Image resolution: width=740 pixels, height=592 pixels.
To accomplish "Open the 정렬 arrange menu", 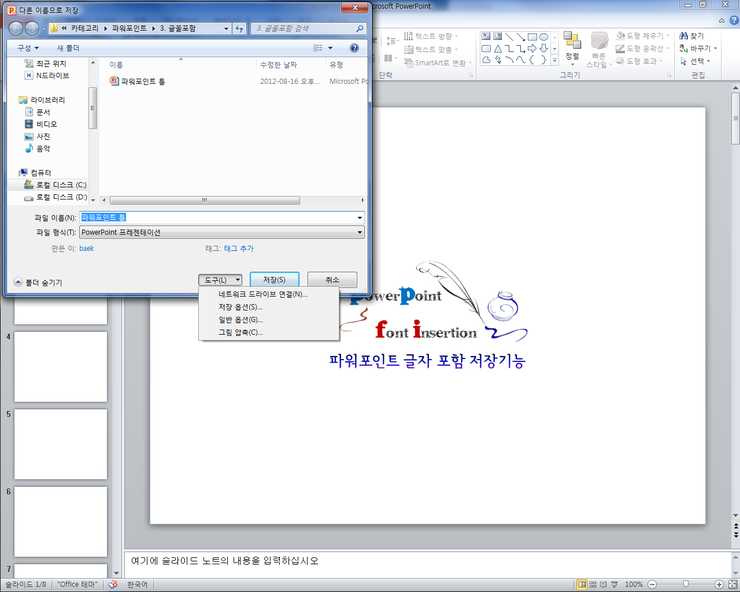I will click(x=572, y=49).
